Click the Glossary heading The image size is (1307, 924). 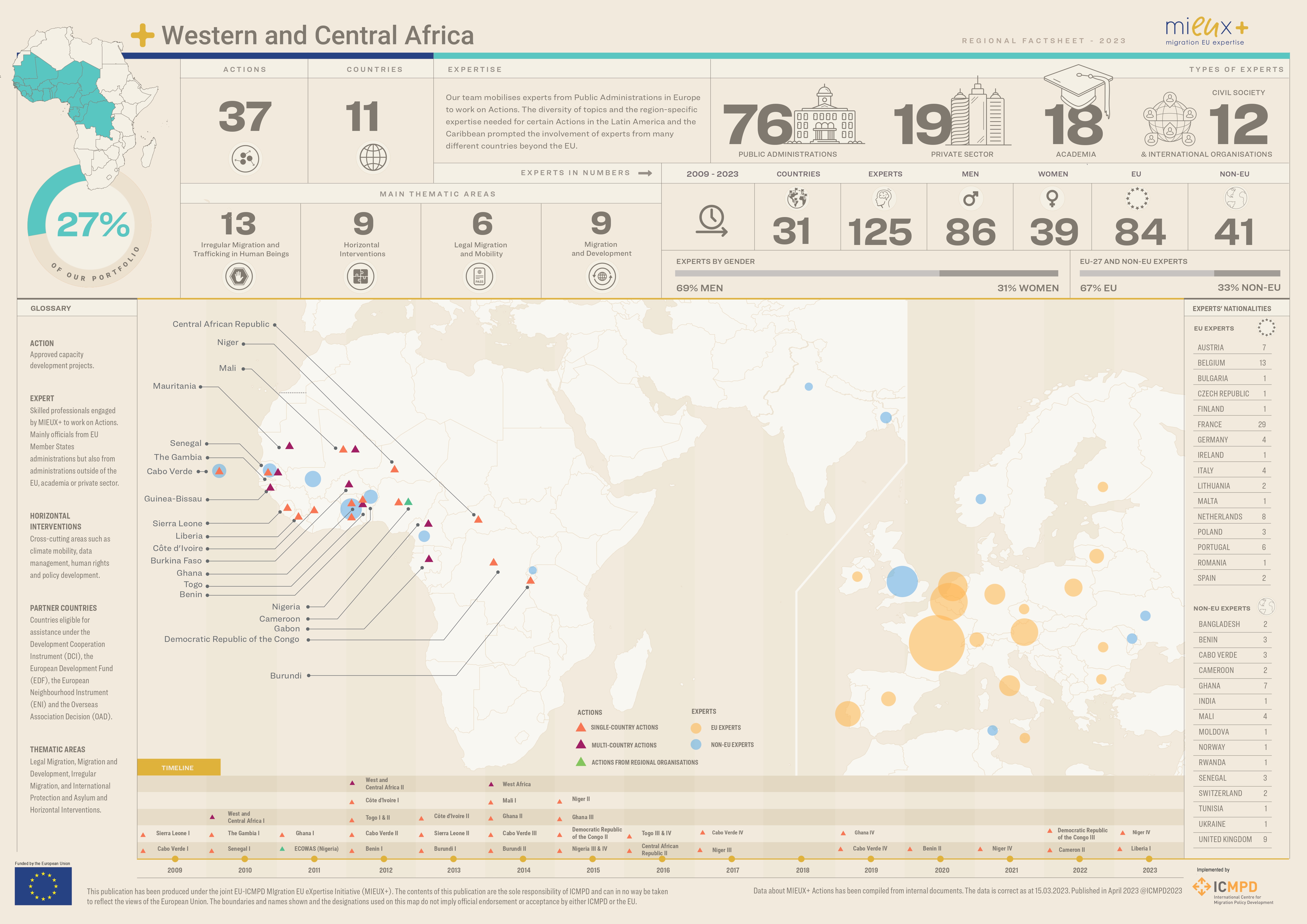51,308
